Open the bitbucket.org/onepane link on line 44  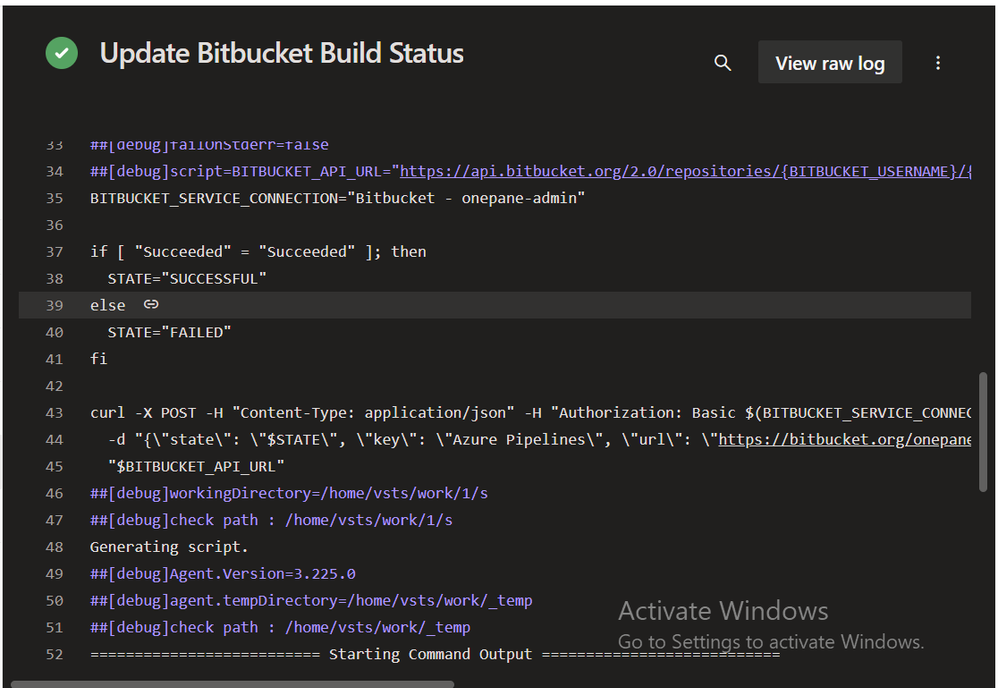click(845, 439)
